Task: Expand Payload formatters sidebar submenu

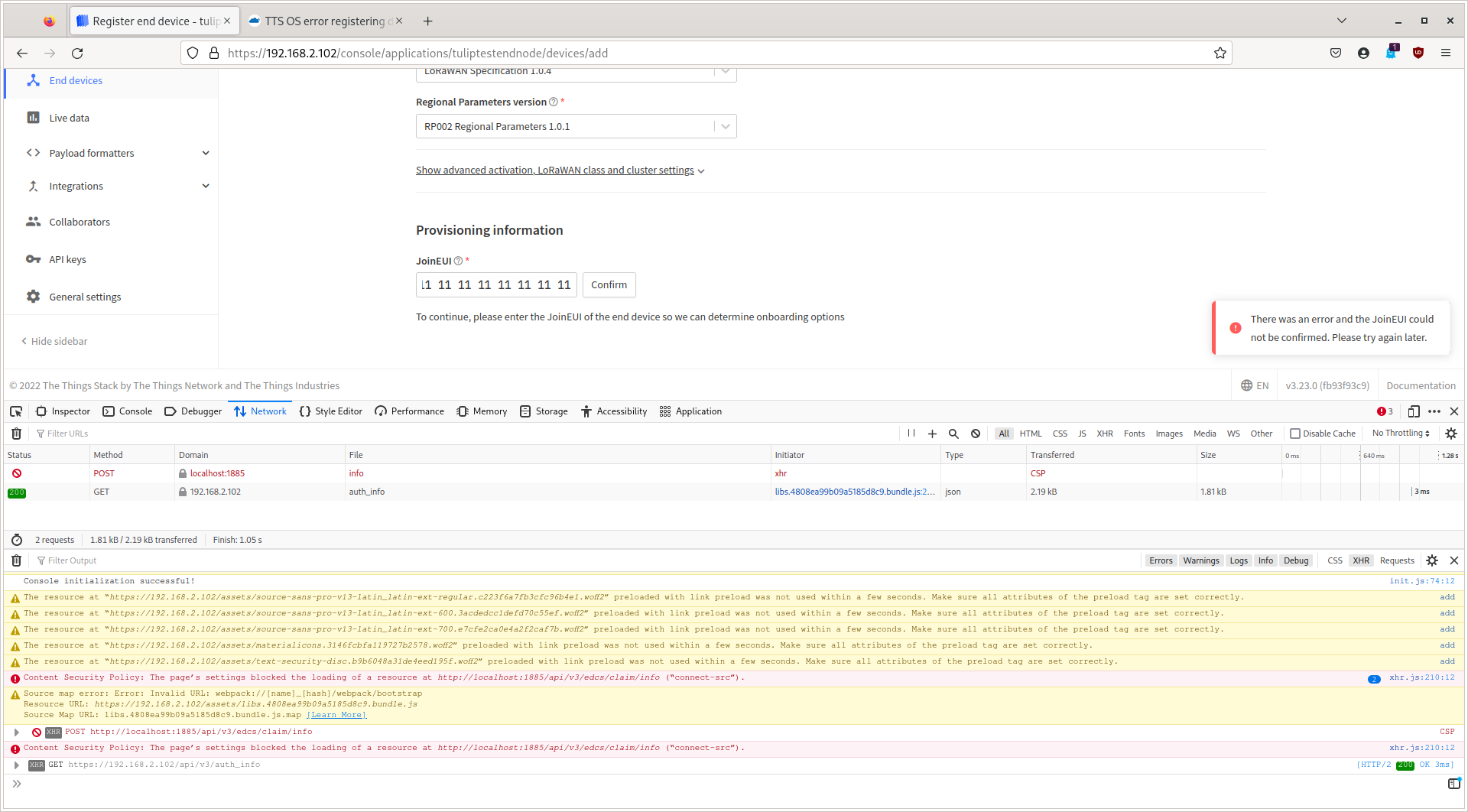Action: pos(206,153)
